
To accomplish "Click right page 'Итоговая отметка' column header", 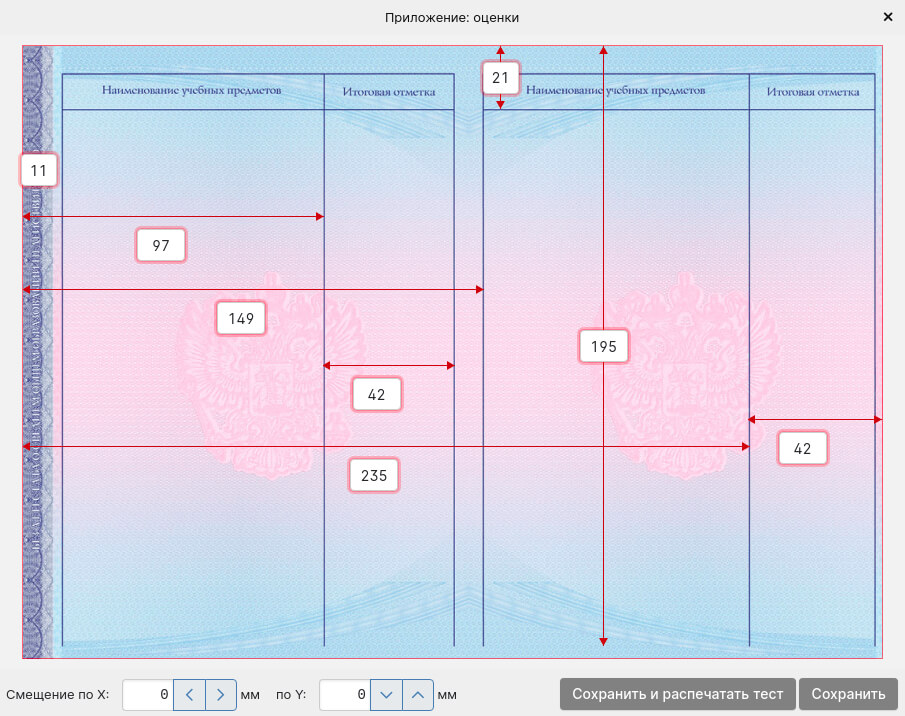I will (x=812, y=92).
